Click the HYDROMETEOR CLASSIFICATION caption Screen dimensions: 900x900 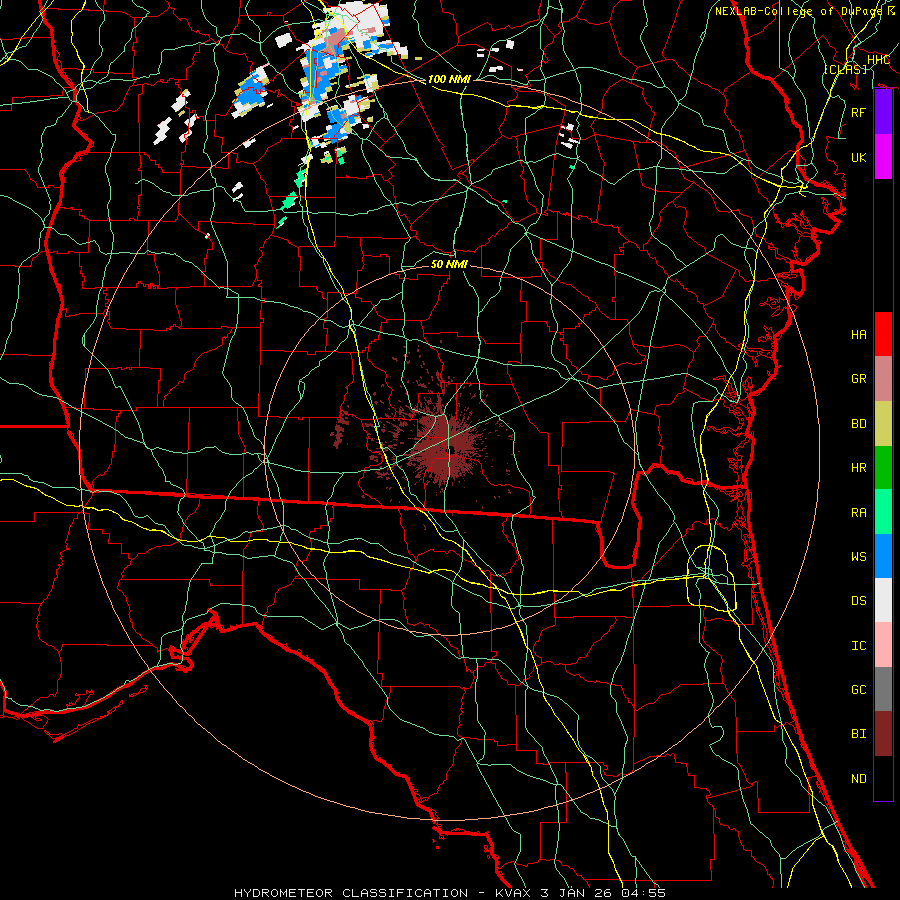pos(351,893)
